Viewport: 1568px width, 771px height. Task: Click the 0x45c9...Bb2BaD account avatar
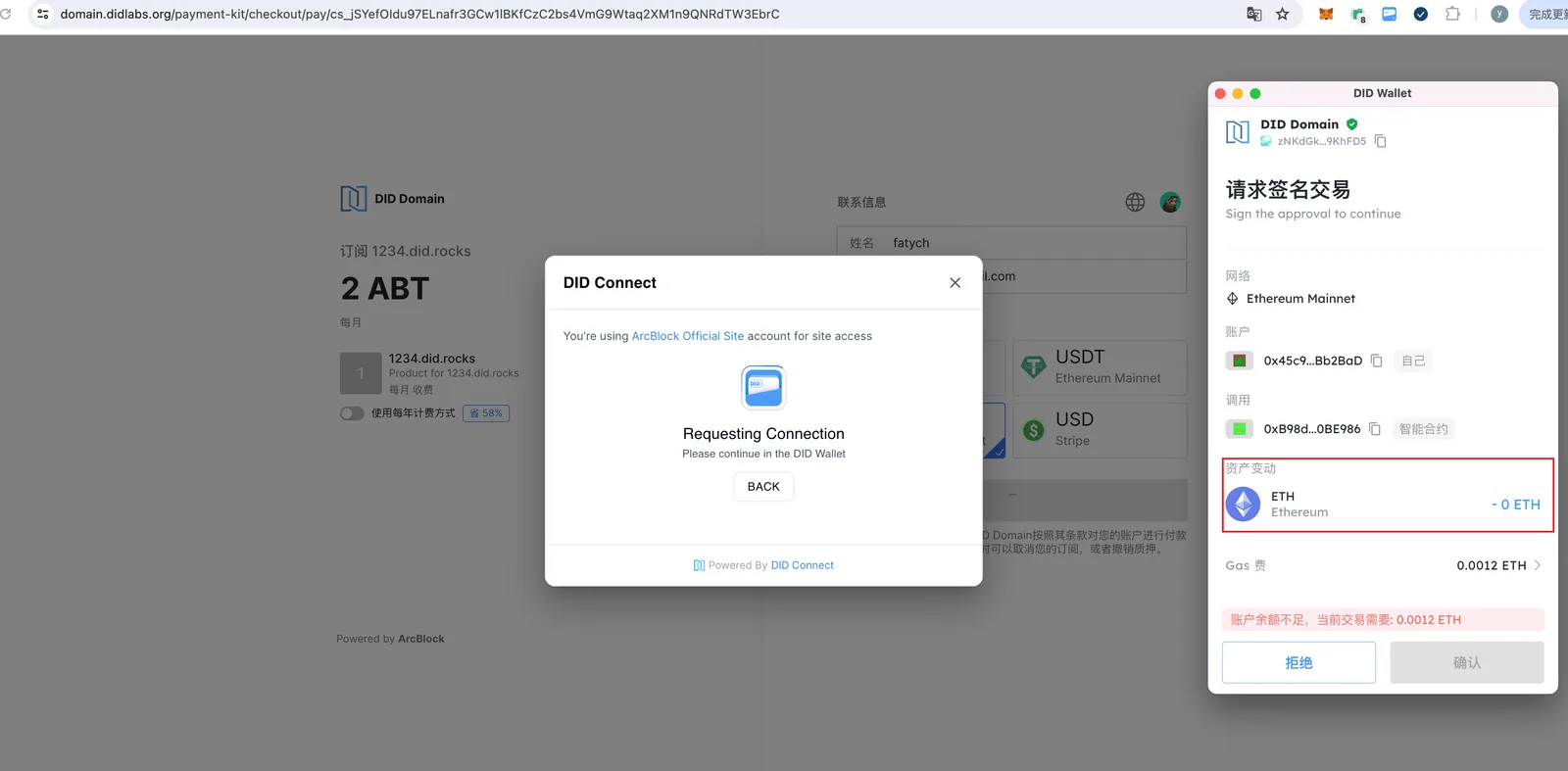[x=1240, y=361]
